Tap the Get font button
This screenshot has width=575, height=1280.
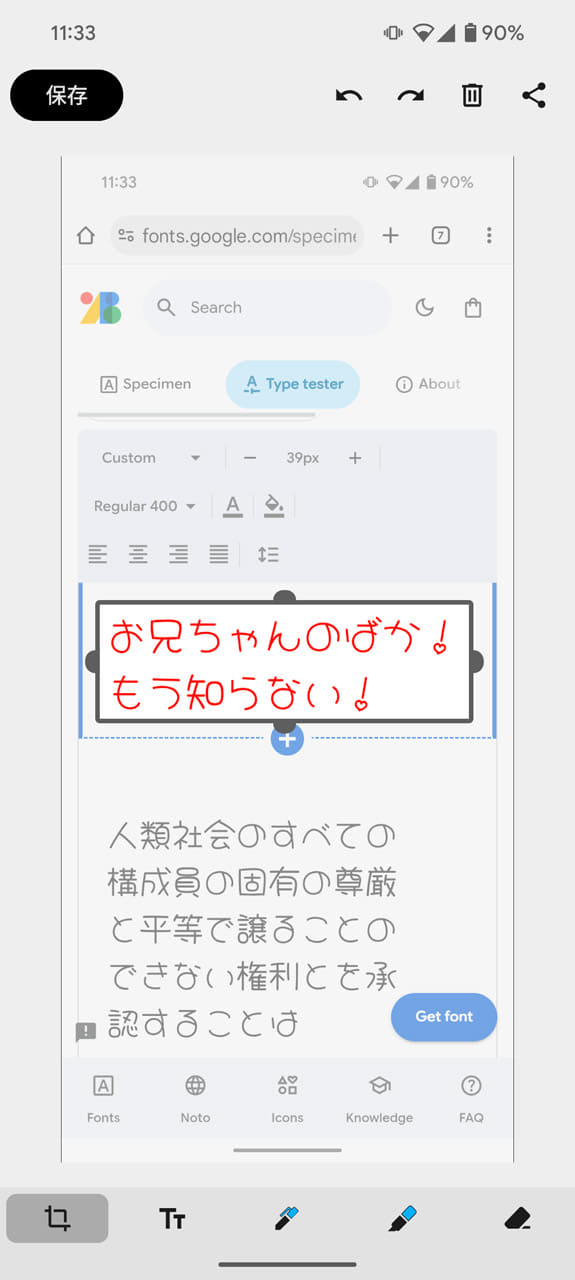pos(444,1016)
